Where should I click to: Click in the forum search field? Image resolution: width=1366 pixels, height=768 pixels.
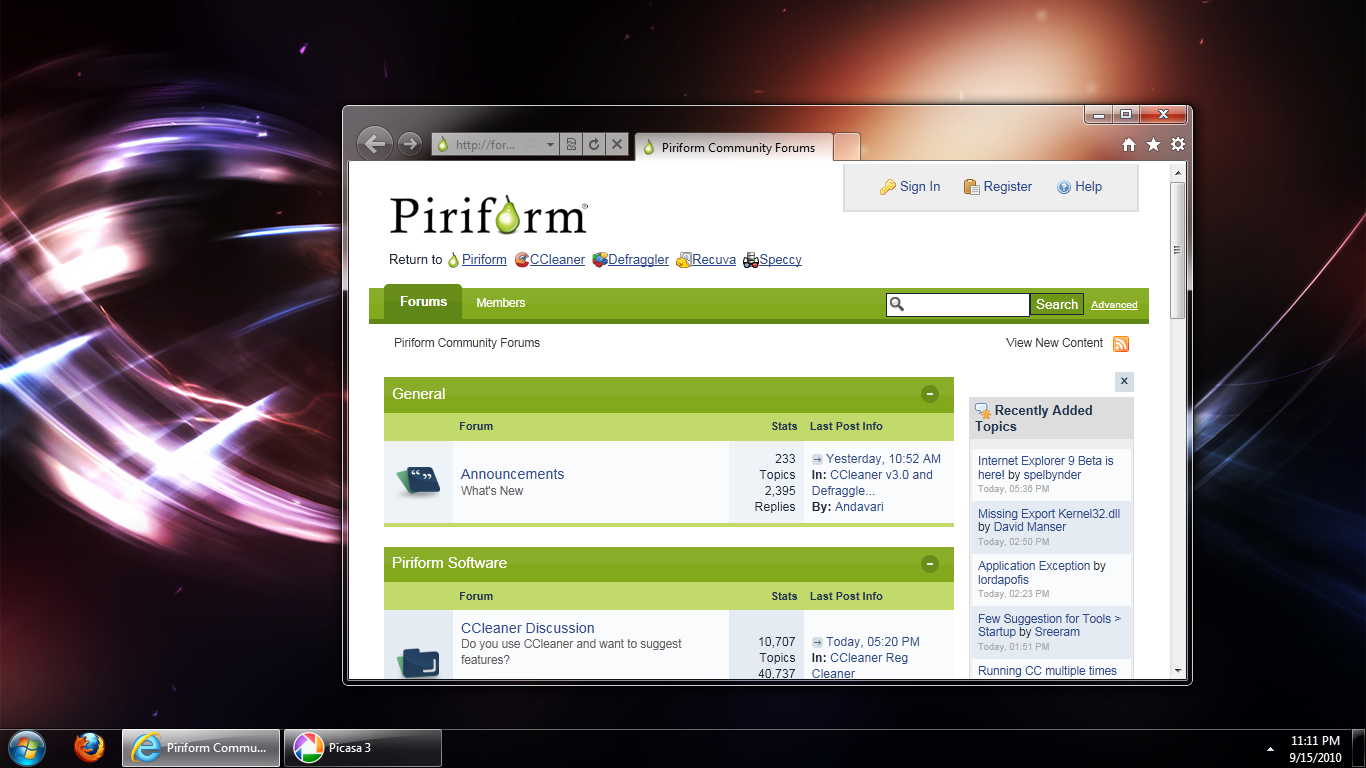point(958,305)
